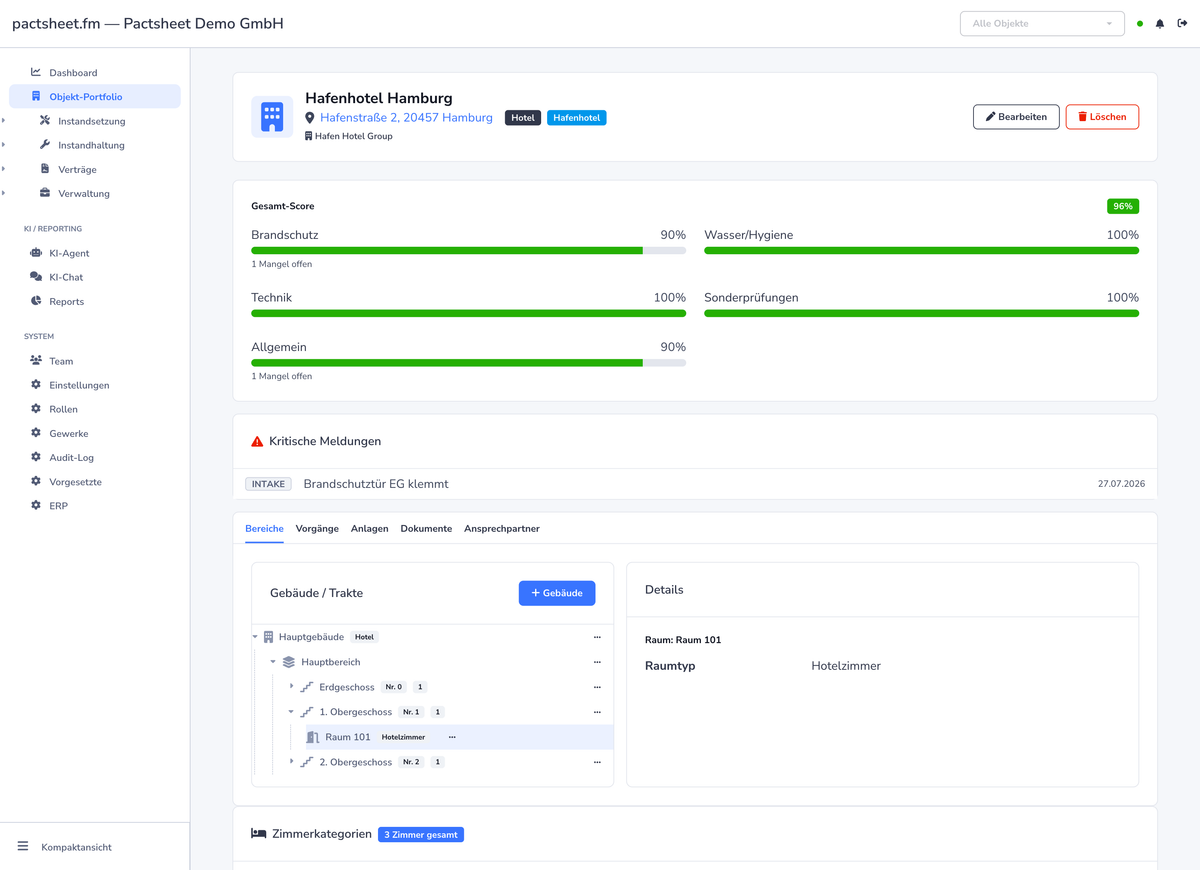Switch to the Bereiche tab
1200x870 pixels.
point(264,528)
